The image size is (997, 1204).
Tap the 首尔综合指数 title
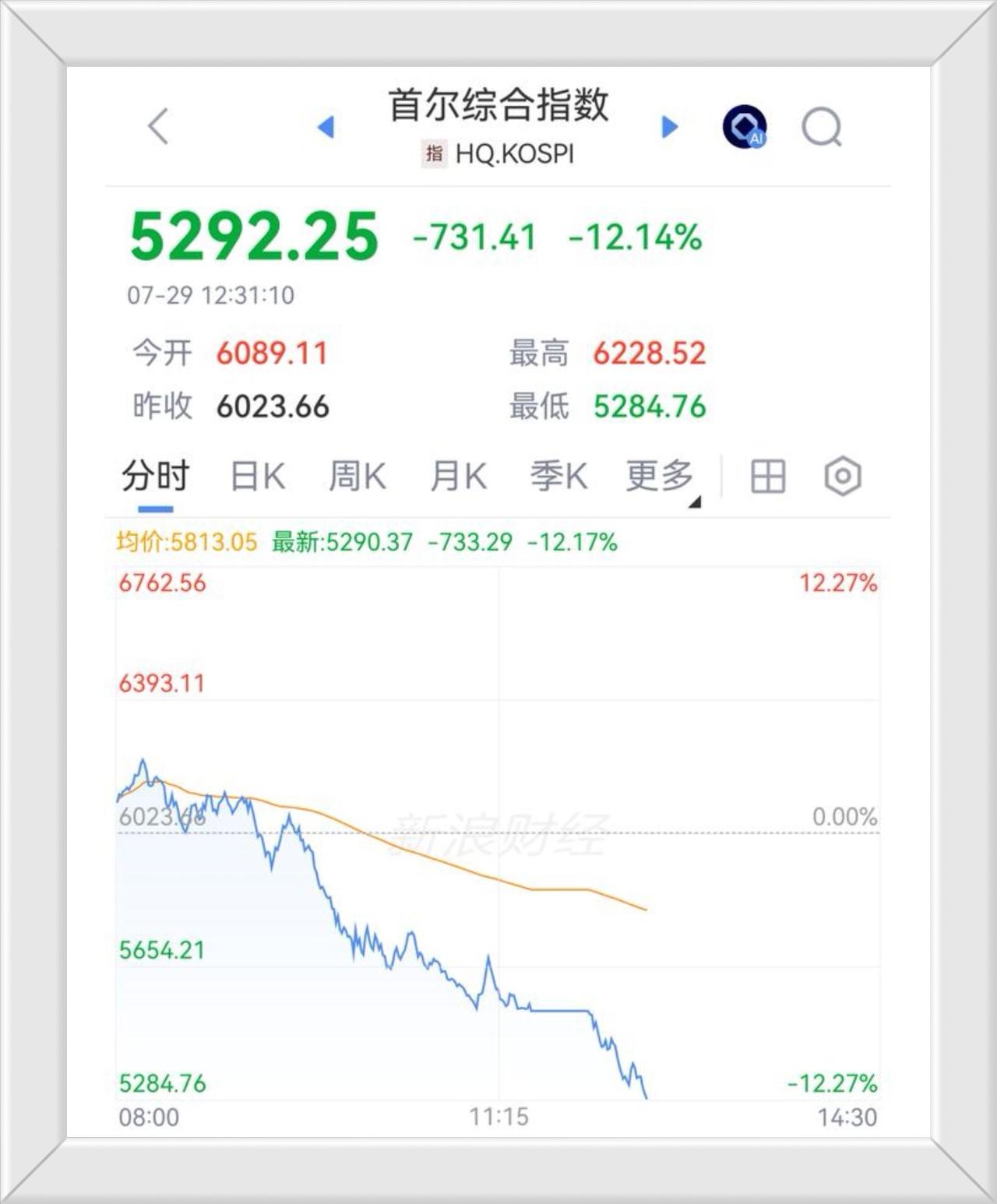(x=498, y=104)
